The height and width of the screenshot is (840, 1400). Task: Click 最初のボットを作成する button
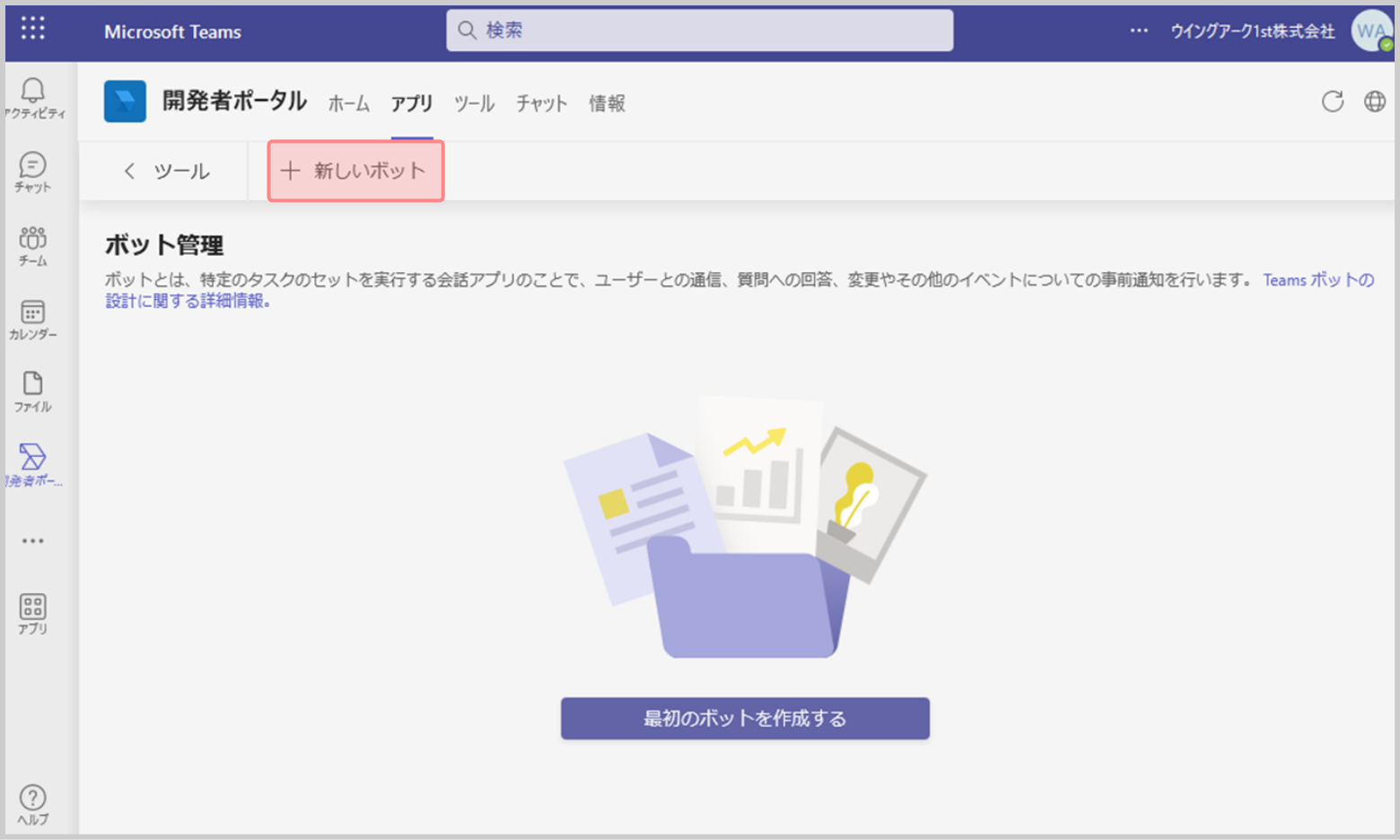(x=745, y=719)
